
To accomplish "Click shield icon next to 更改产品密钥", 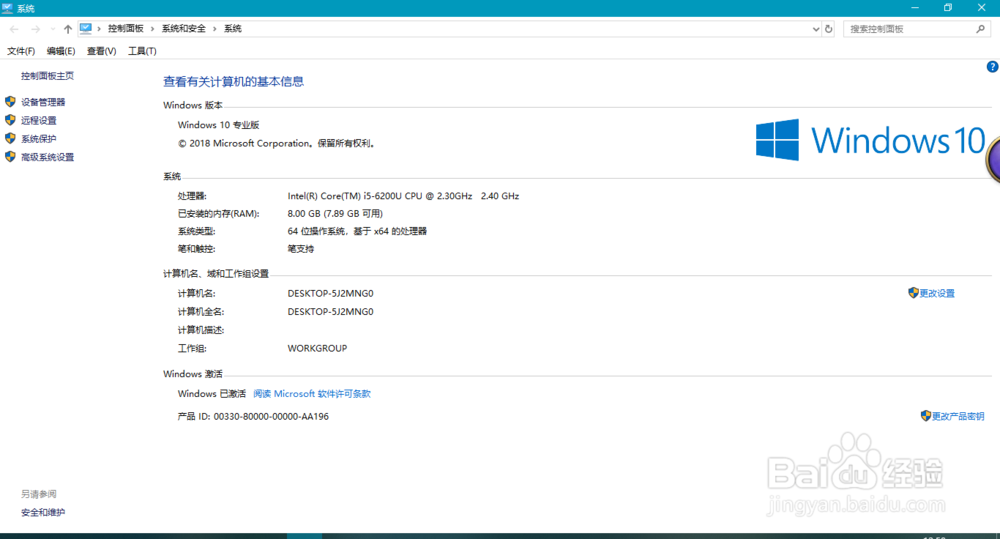I will click(x=926, y=416).
